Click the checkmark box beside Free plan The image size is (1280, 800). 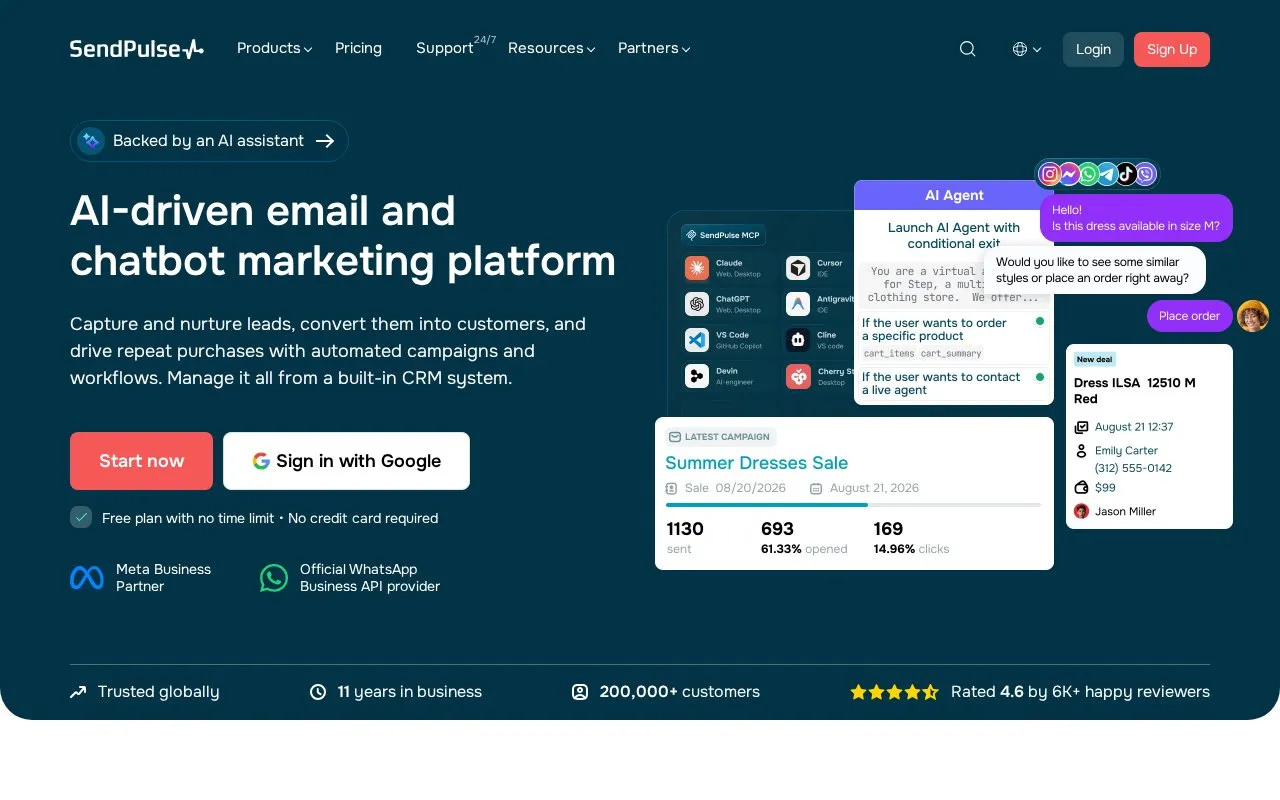pos(81,517)
